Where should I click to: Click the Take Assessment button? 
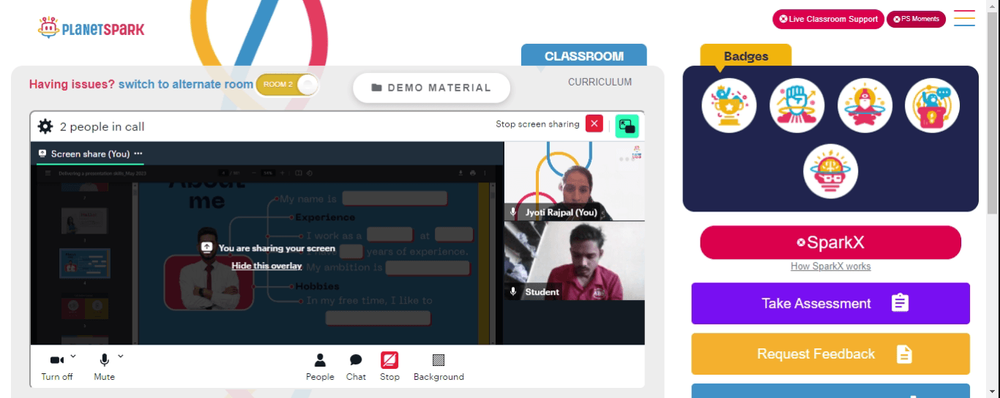(x=830, y=304)
